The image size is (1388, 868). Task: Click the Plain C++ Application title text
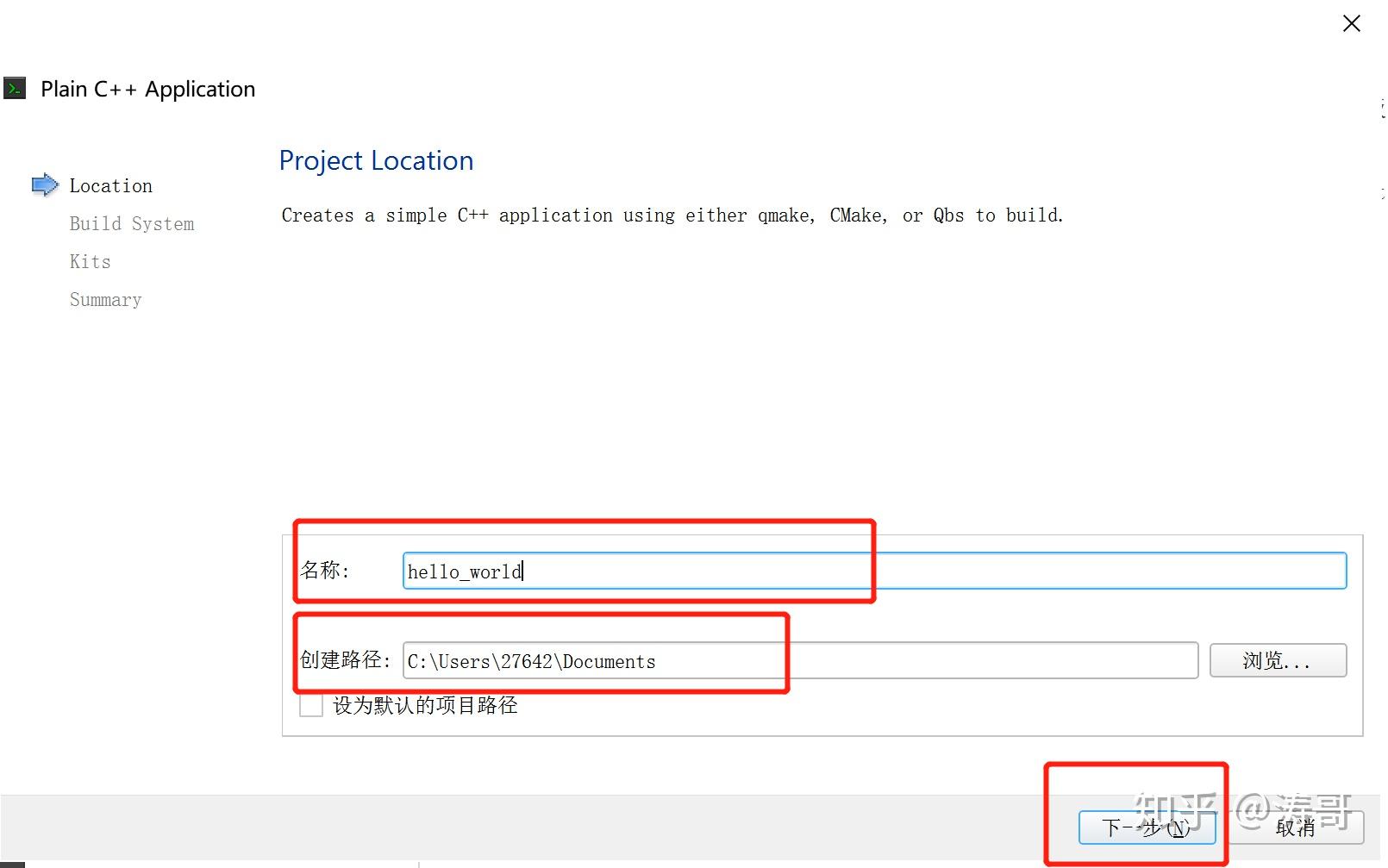pos(147,88)
